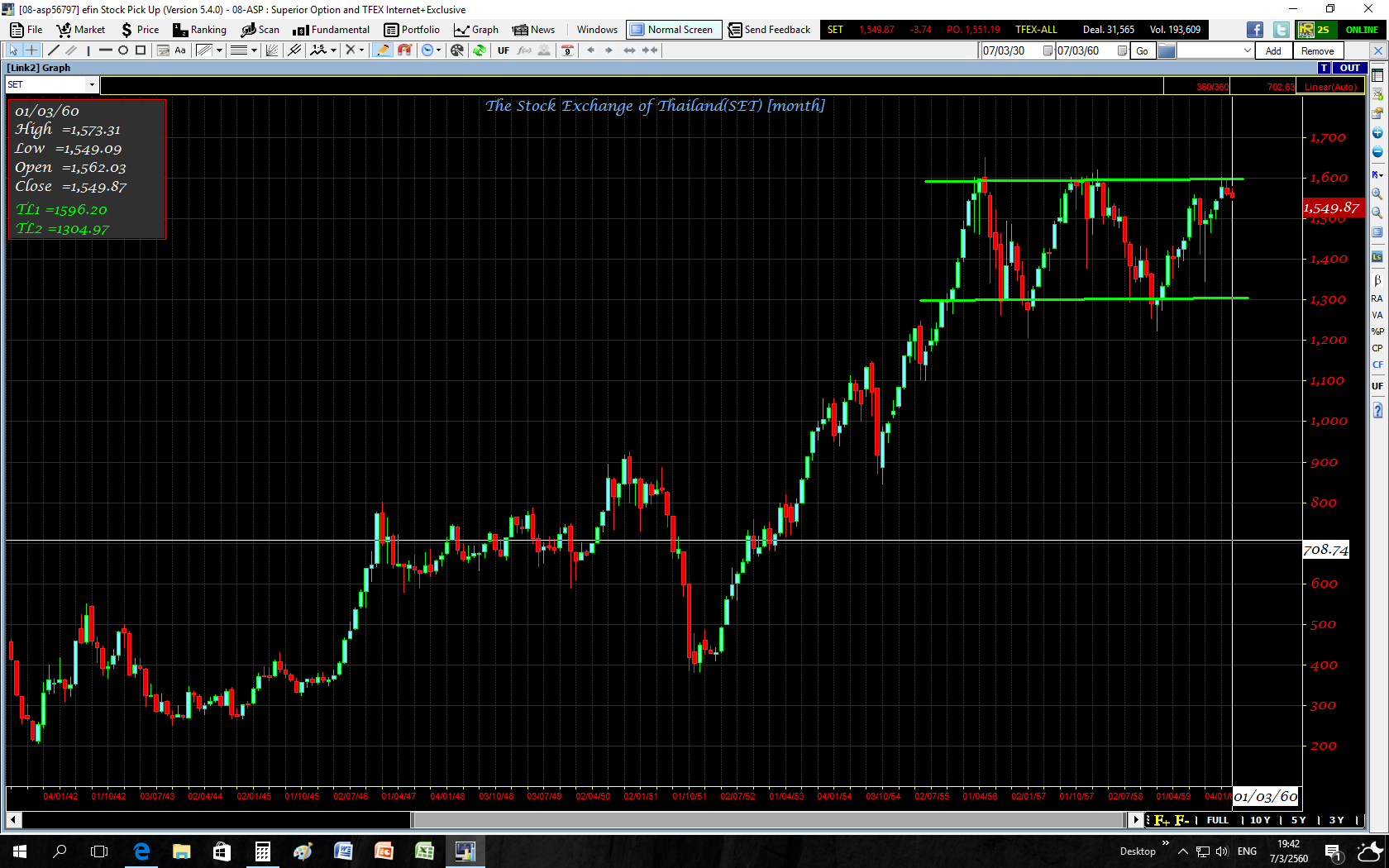Open the Portfolio menu
Viewport: 1389px width, 868px height.
pyautogui.click(x=412, y=30)
